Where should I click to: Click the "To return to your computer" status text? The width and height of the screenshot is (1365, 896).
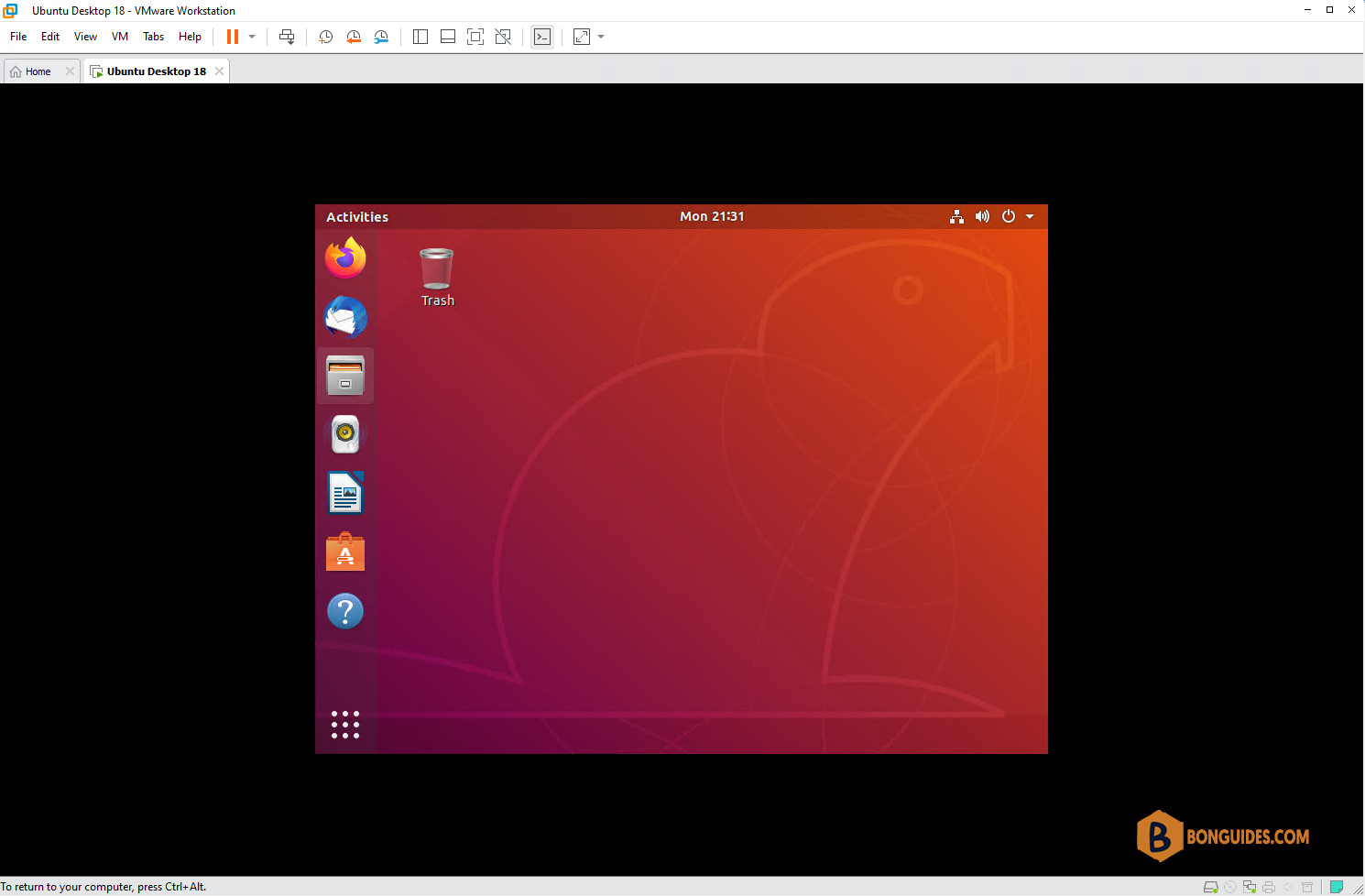104,887
